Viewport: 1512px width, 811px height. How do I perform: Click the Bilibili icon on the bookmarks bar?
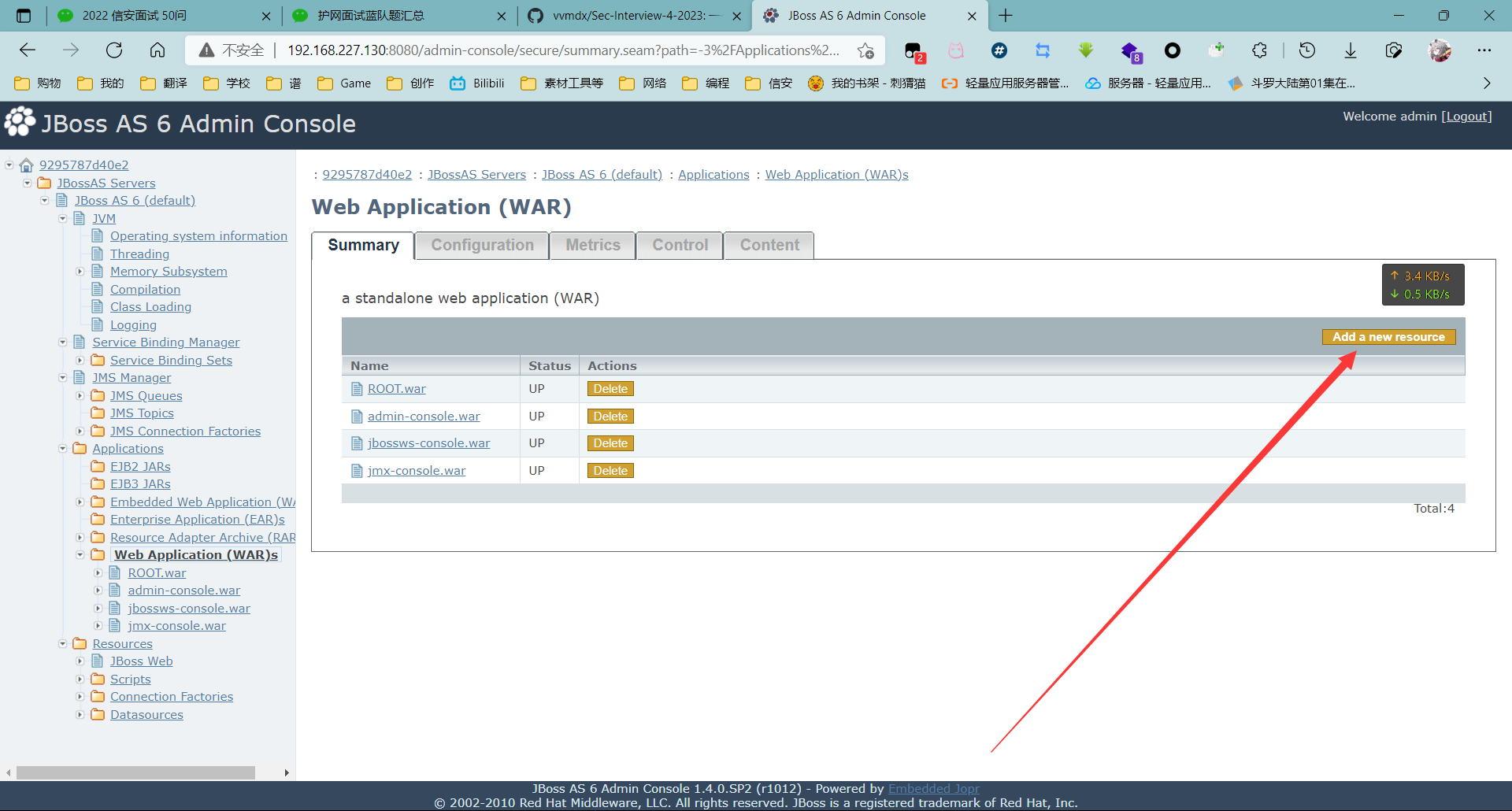[459, 83]
